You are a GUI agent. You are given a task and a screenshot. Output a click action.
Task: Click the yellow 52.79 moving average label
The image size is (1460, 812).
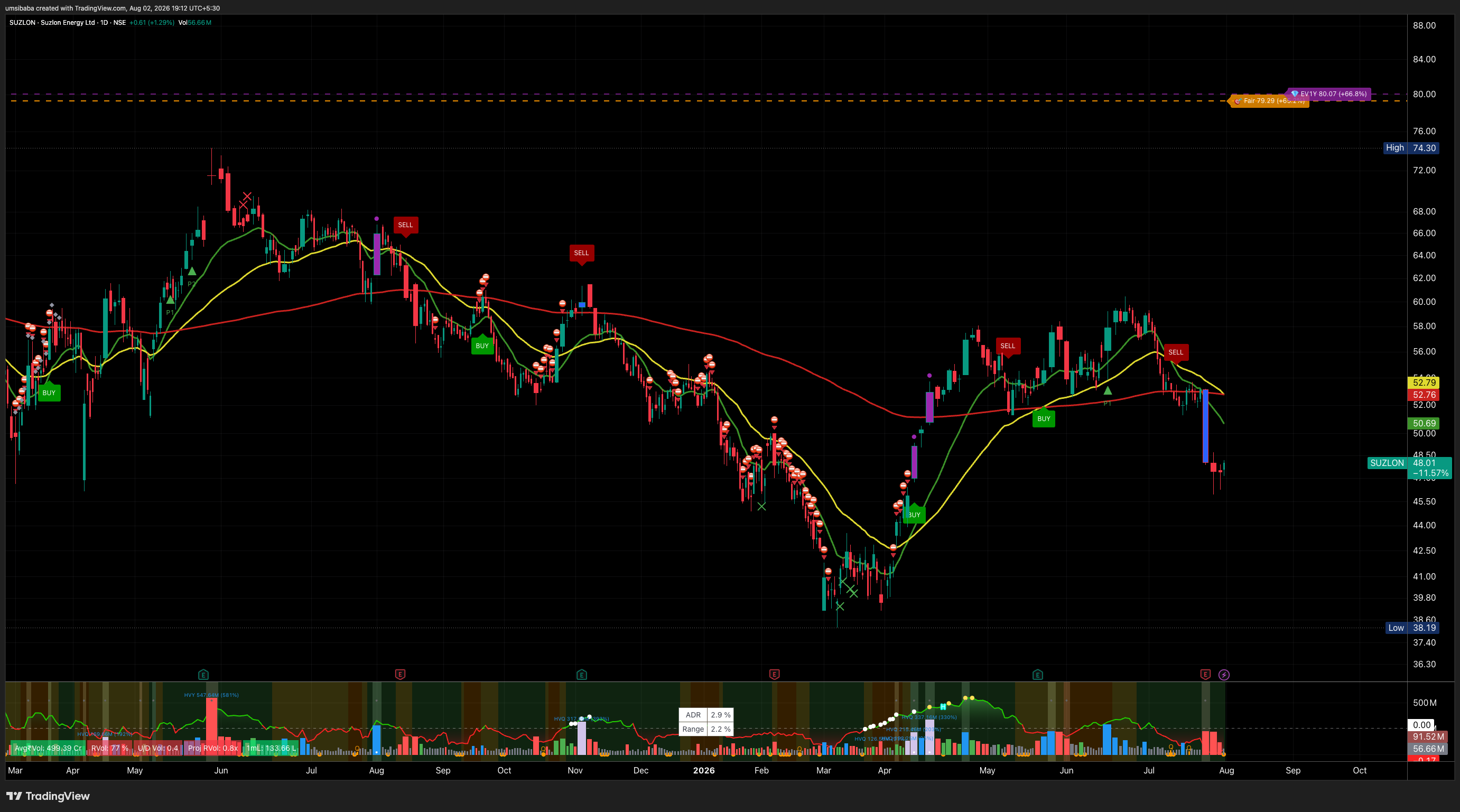pos(1424,382)
